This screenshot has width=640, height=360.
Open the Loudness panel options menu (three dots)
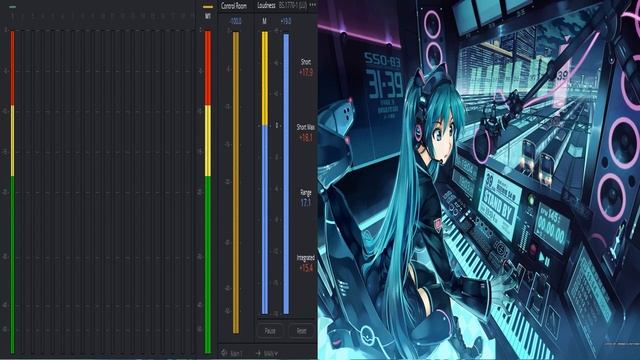pos(313,5)
